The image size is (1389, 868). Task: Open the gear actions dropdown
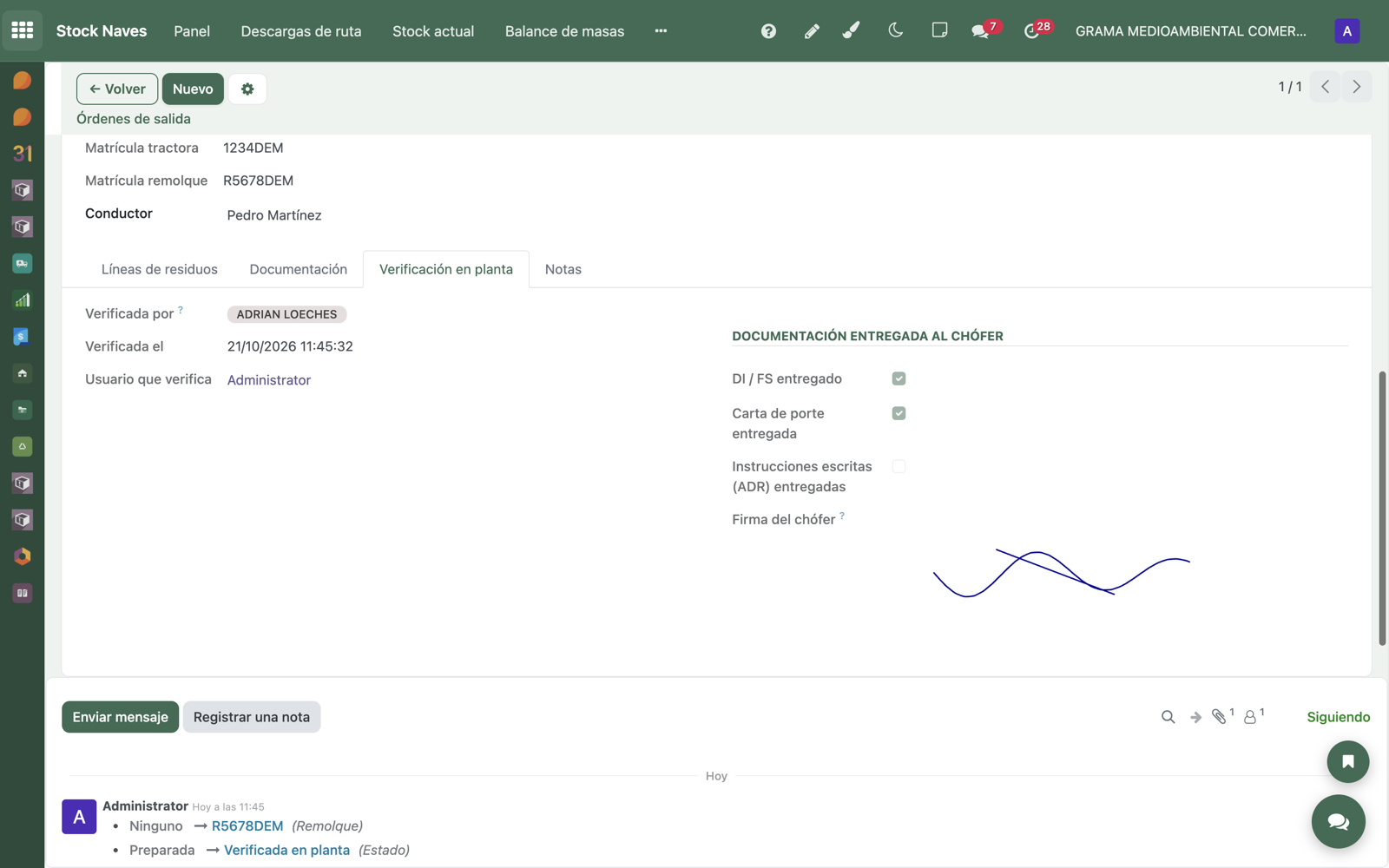[x=247, y=89]
